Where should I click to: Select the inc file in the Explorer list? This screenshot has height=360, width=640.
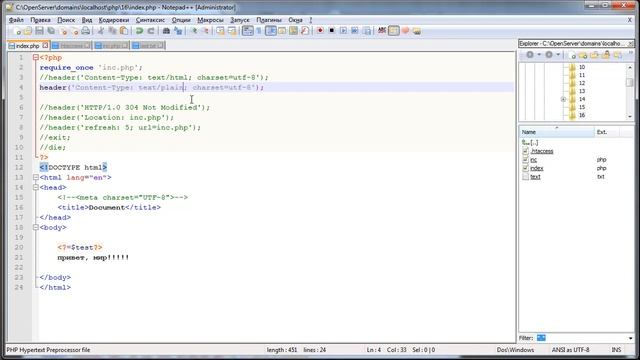pyautogui.click(x=533, y=160)
